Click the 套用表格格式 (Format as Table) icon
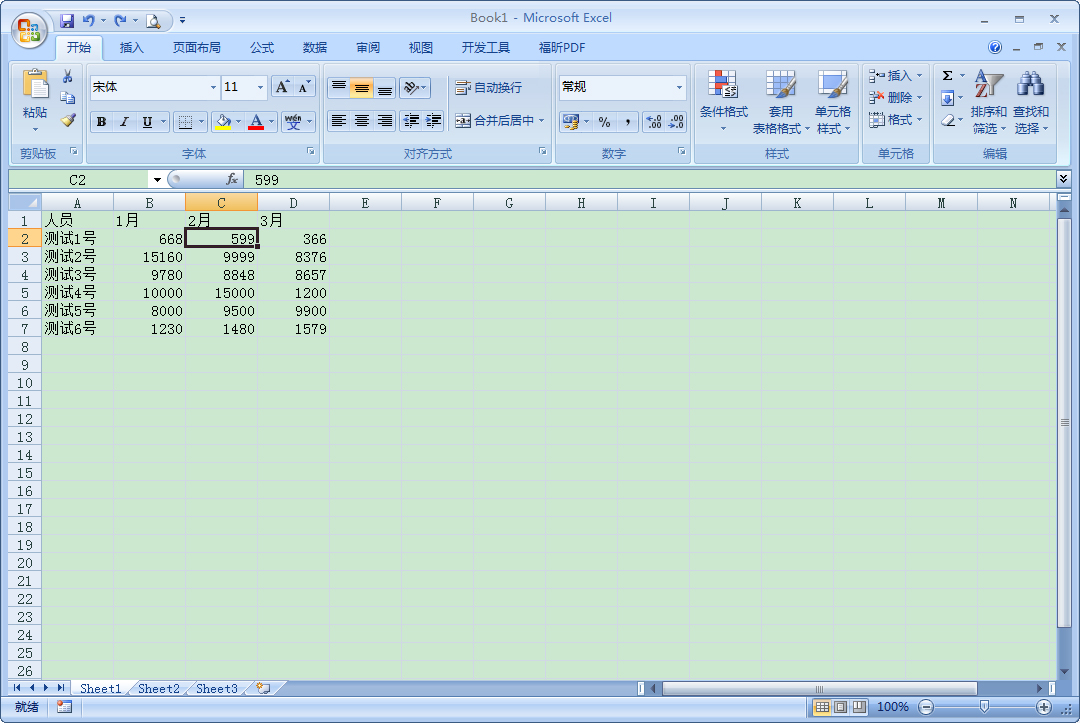Viewport: 1080px width, 723px height. (x=781, y=97)
